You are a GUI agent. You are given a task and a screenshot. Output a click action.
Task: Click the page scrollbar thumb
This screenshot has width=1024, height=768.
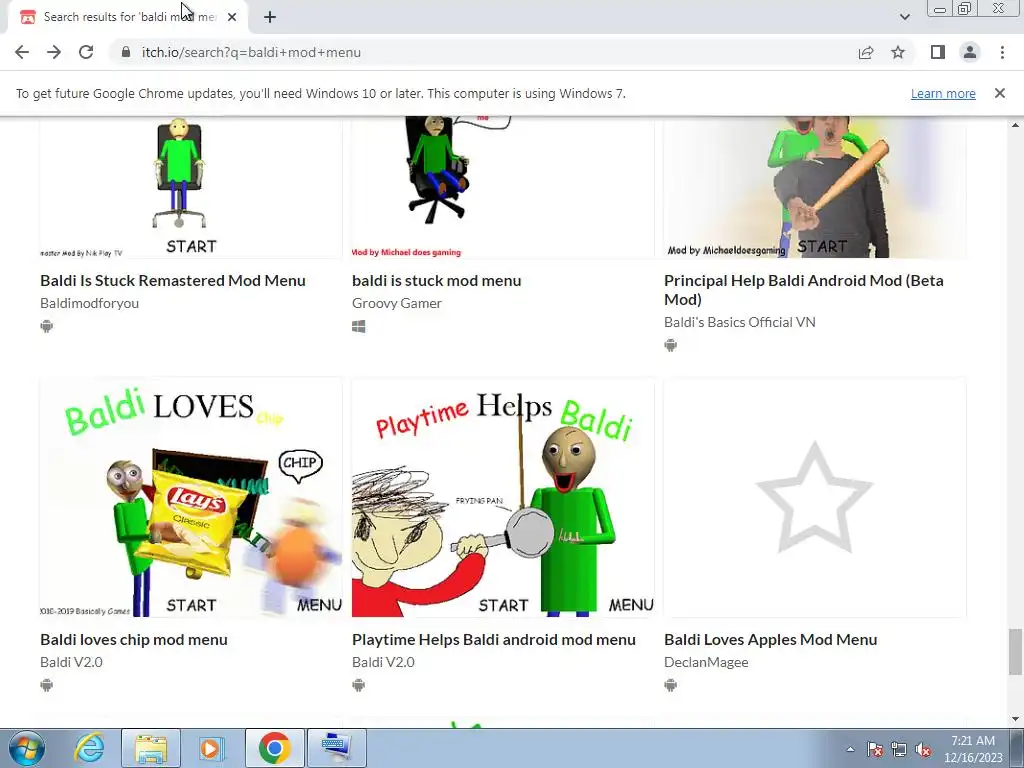pyautogui.click(x=1015, y=652)
